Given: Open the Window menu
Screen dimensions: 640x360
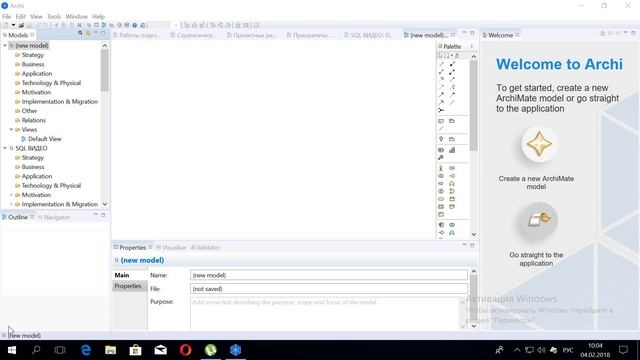Looking at the screenshot, I should coord(77,17).
